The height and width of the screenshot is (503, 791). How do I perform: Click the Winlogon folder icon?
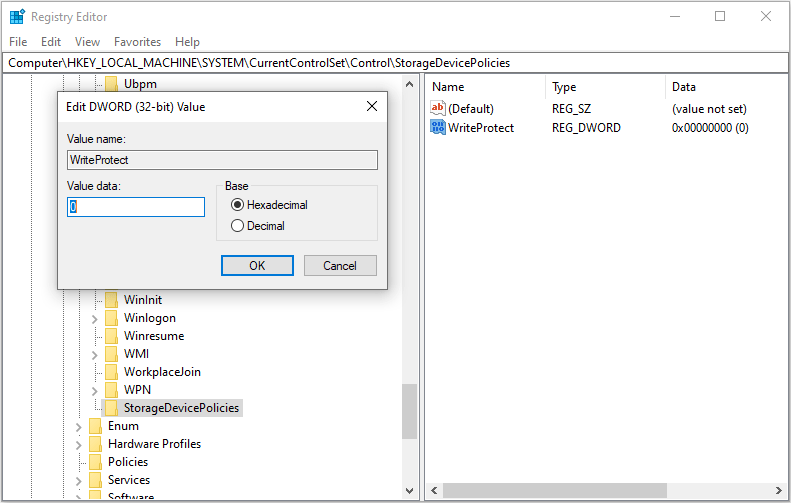click(x=111, y=318)
